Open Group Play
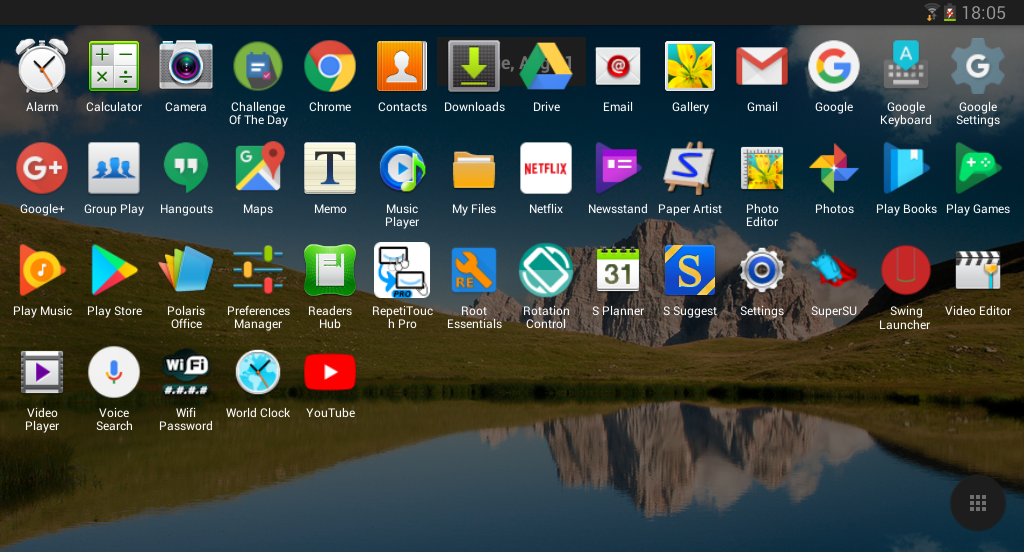1024x552 pixels. click(x=114, y=168)
